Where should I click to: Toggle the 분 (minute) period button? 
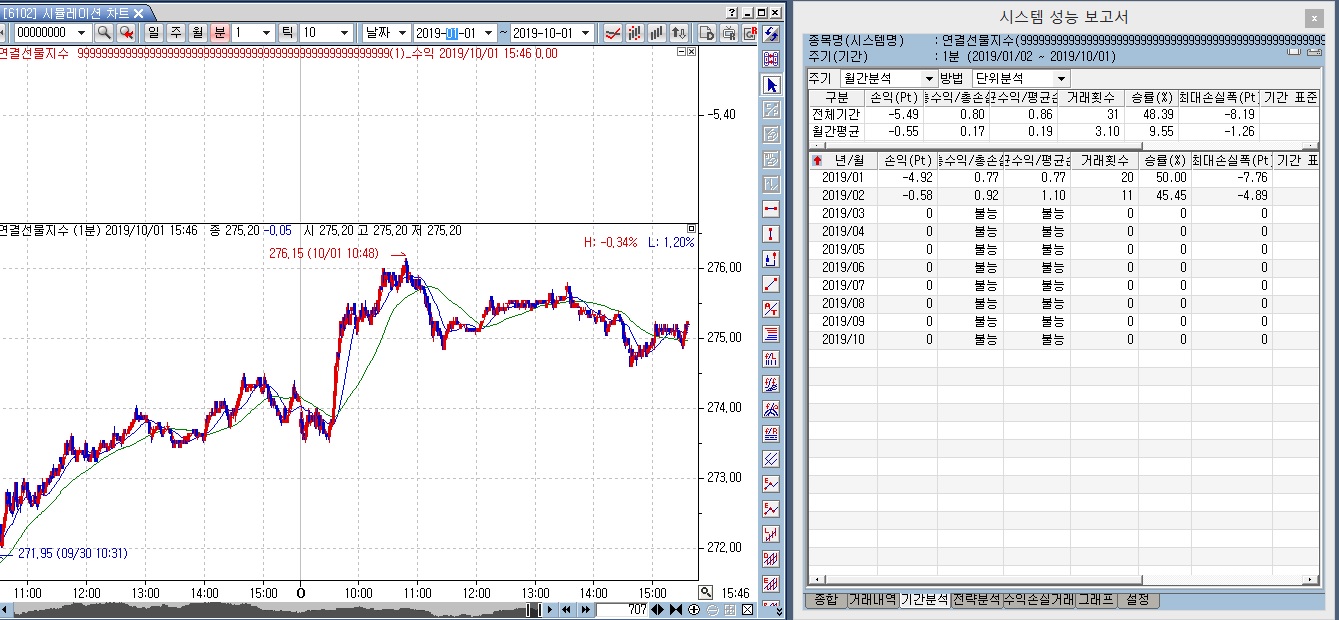pos(219,33)
